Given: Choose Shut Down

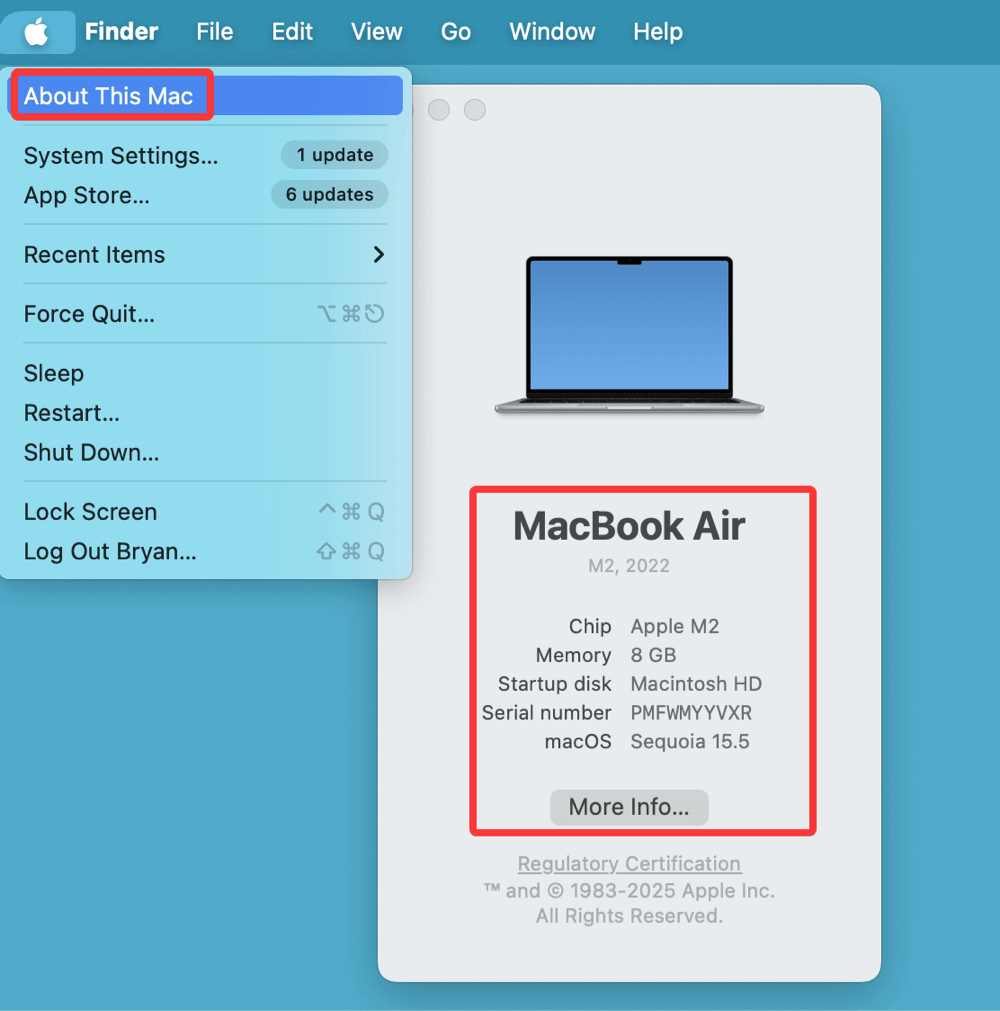Looking at the screenshot, I should pos(91,452).
